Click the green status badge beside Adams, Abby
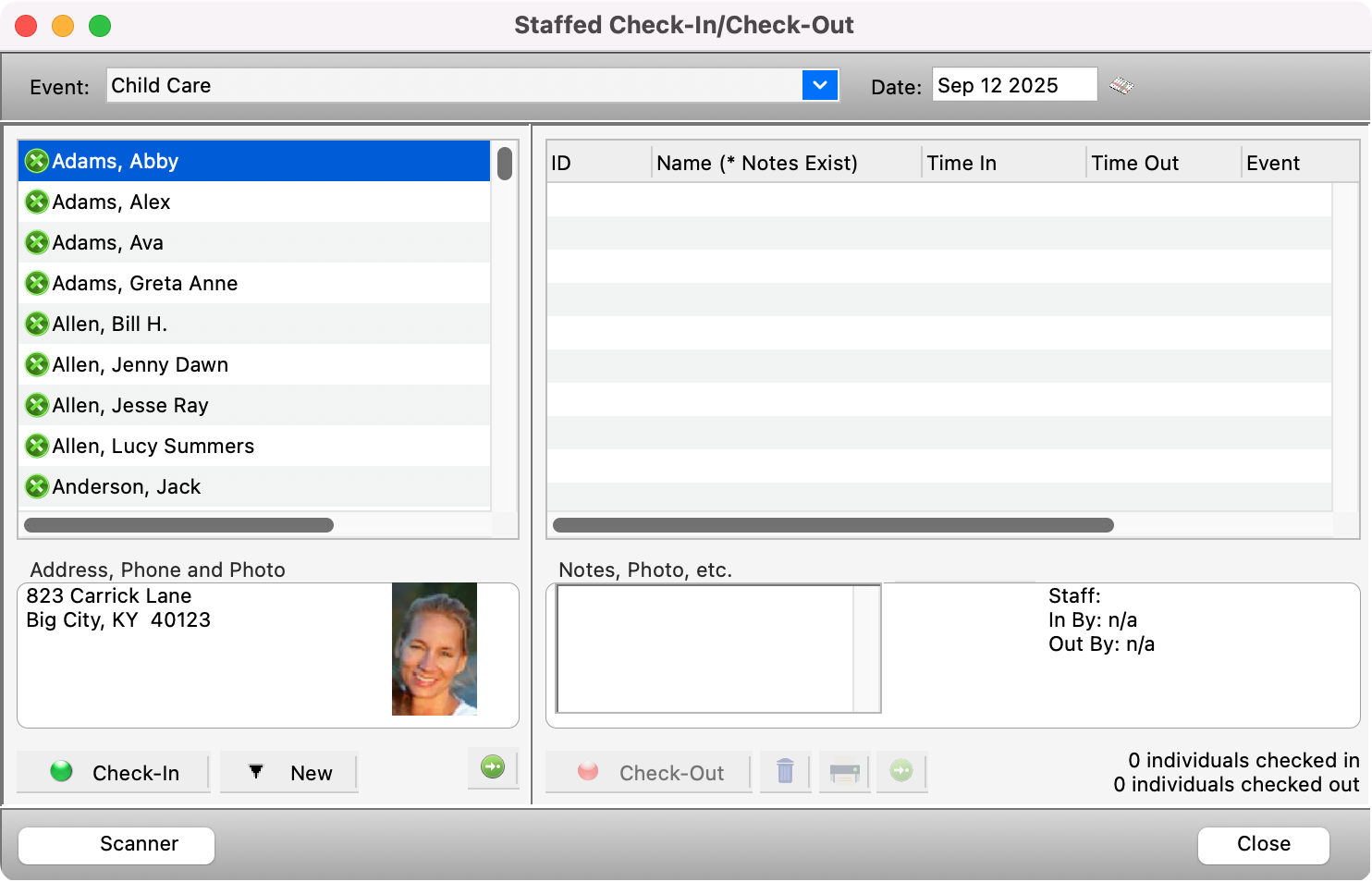This screenshot has width=1372, height=882. click(x=37, y=161)
